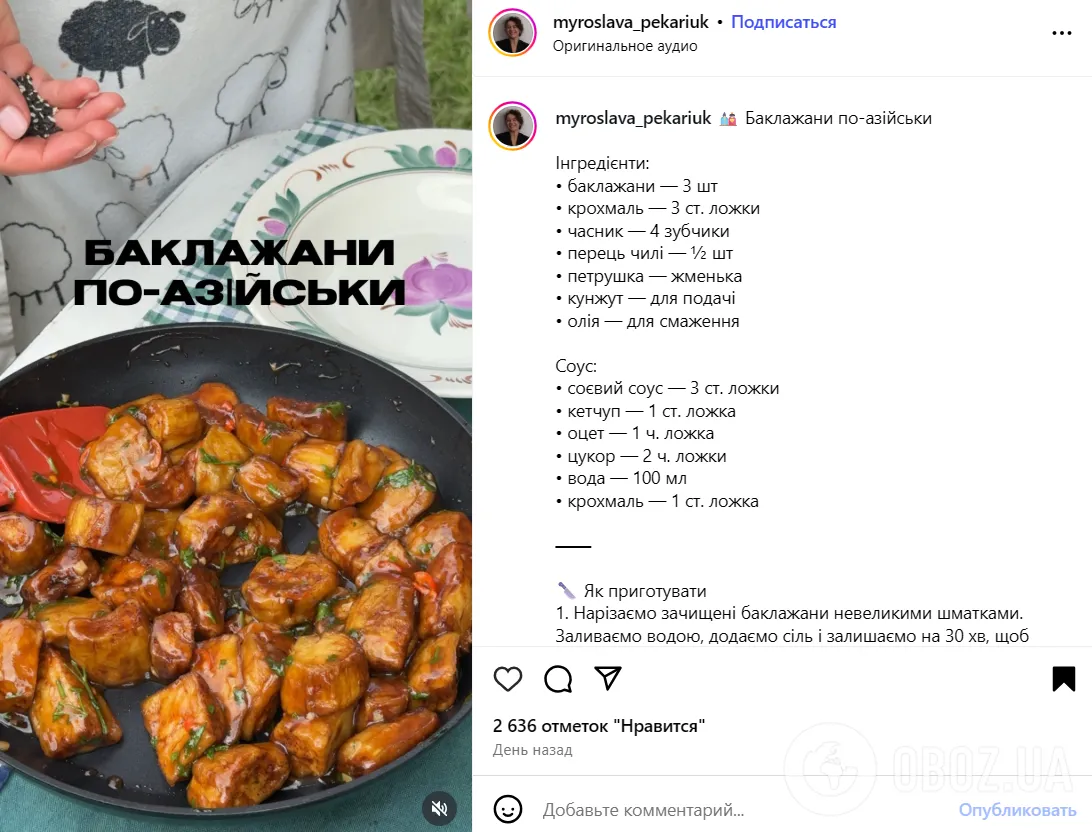Image resolution: width=1092 pixels, height=832 pixels.
Task: Click the header profile avatar
Action: click(513, 33)
